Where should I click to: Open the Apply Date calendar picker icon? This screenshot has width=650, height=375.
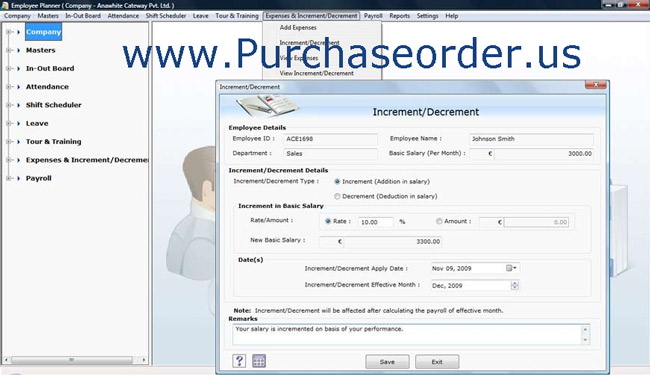coord(511,268)
